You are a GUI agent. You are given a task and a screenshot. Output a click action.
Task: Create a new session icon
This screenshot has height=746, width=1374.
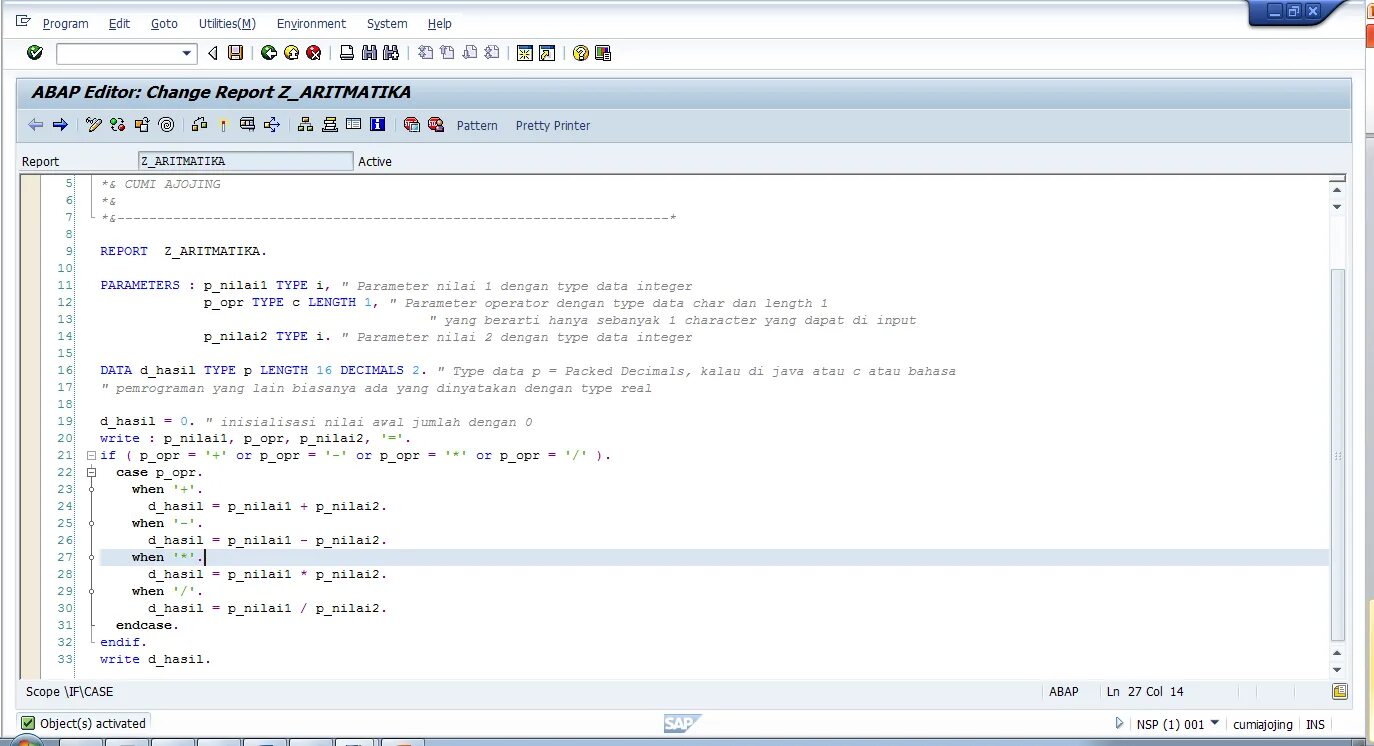pos(524,53)
